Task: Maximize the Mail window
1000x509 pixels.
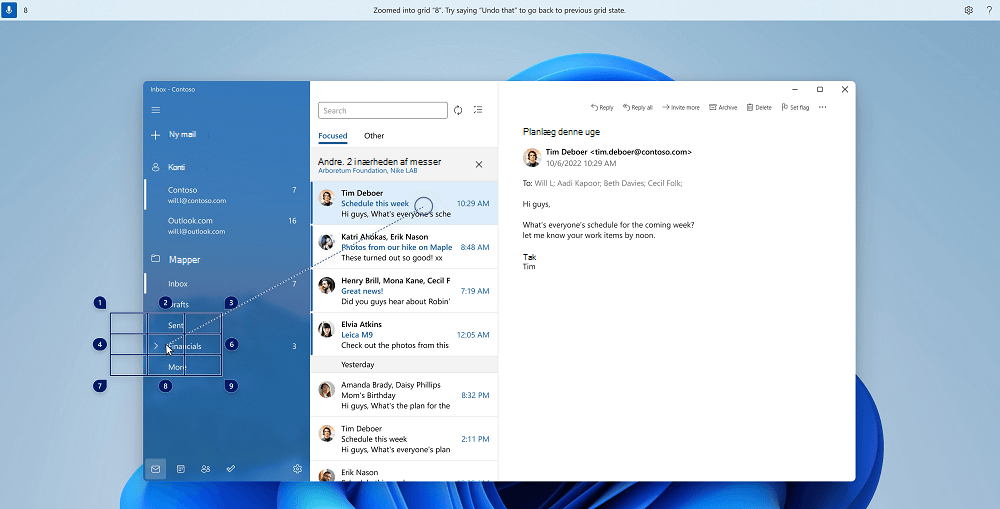Action: click(820, 89)
